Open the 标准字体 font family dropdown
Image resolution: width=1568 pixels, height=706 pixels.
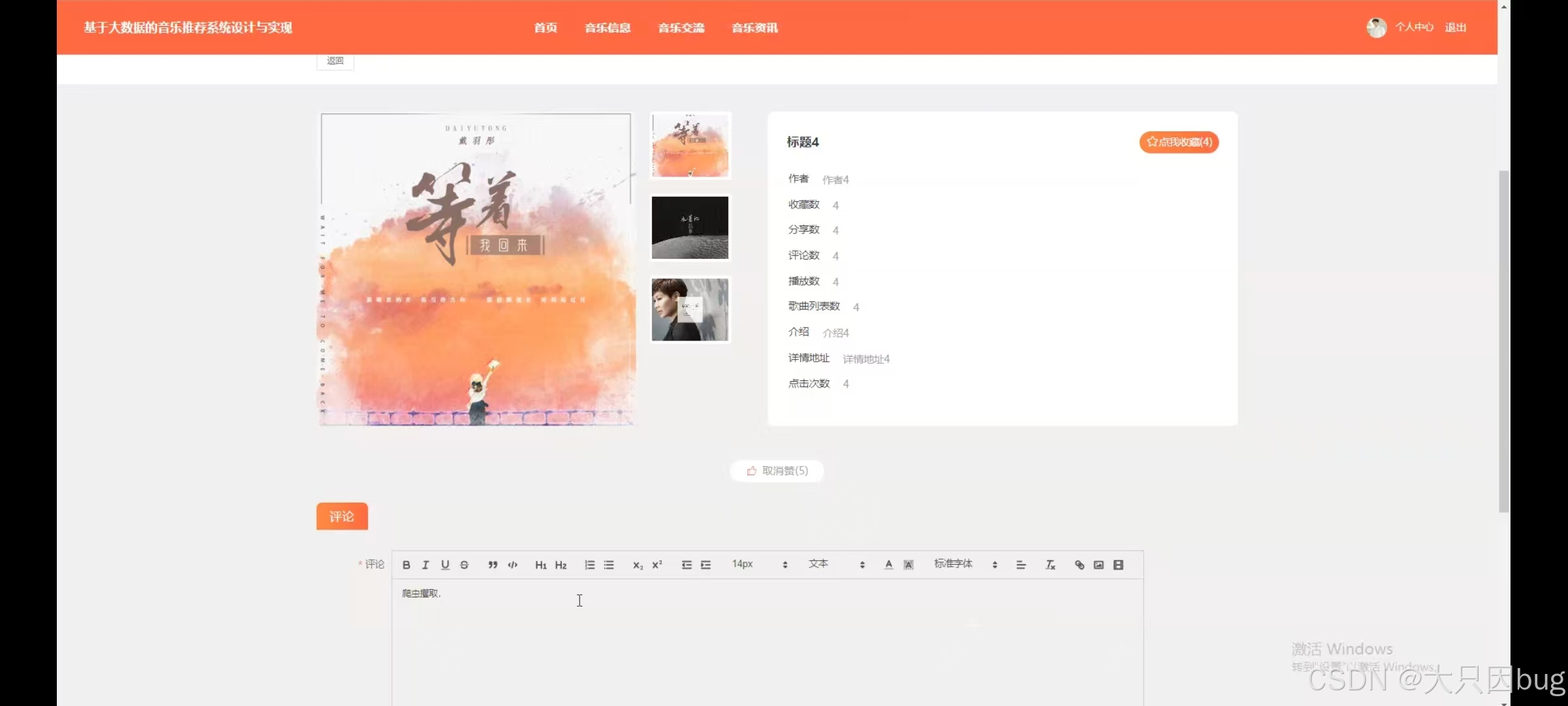click(965, 564)
